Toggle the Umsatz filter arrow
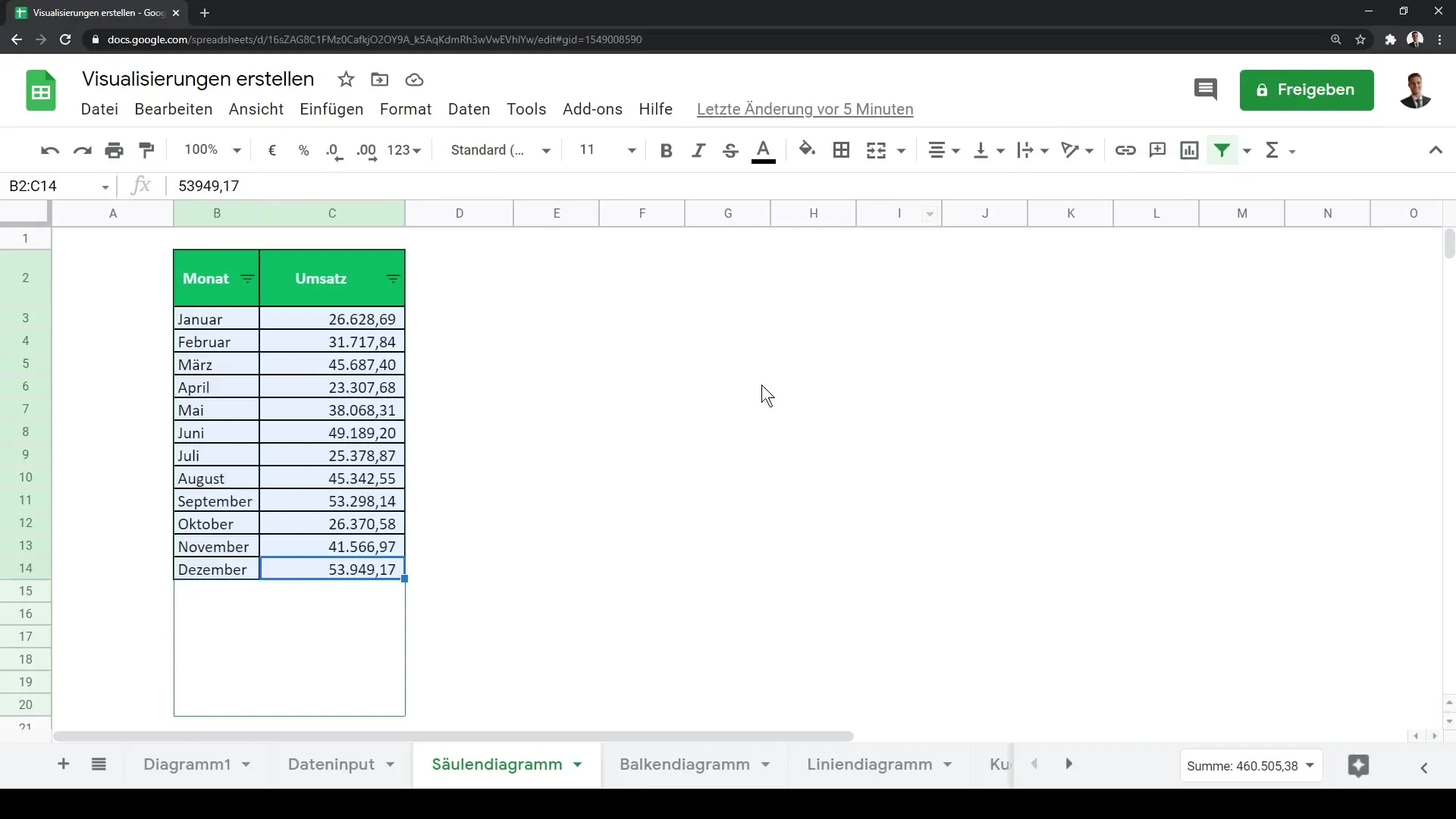This screenshot has width=1456, height=819. [393, 279]
